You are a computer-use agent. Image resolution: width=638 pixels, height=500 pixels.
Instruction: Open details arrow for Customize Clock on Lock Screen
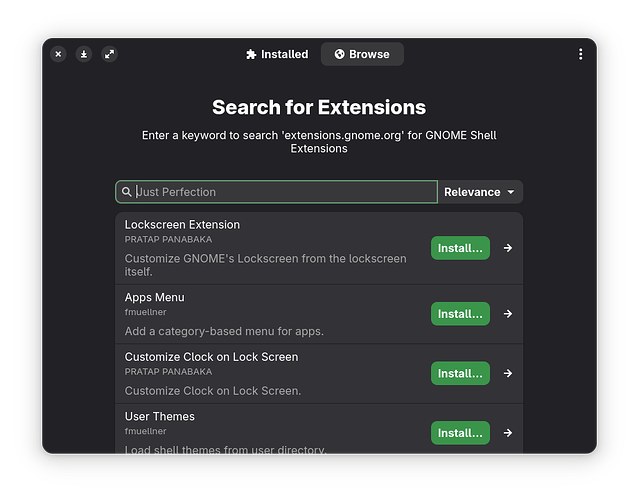[x=508, y=373]
